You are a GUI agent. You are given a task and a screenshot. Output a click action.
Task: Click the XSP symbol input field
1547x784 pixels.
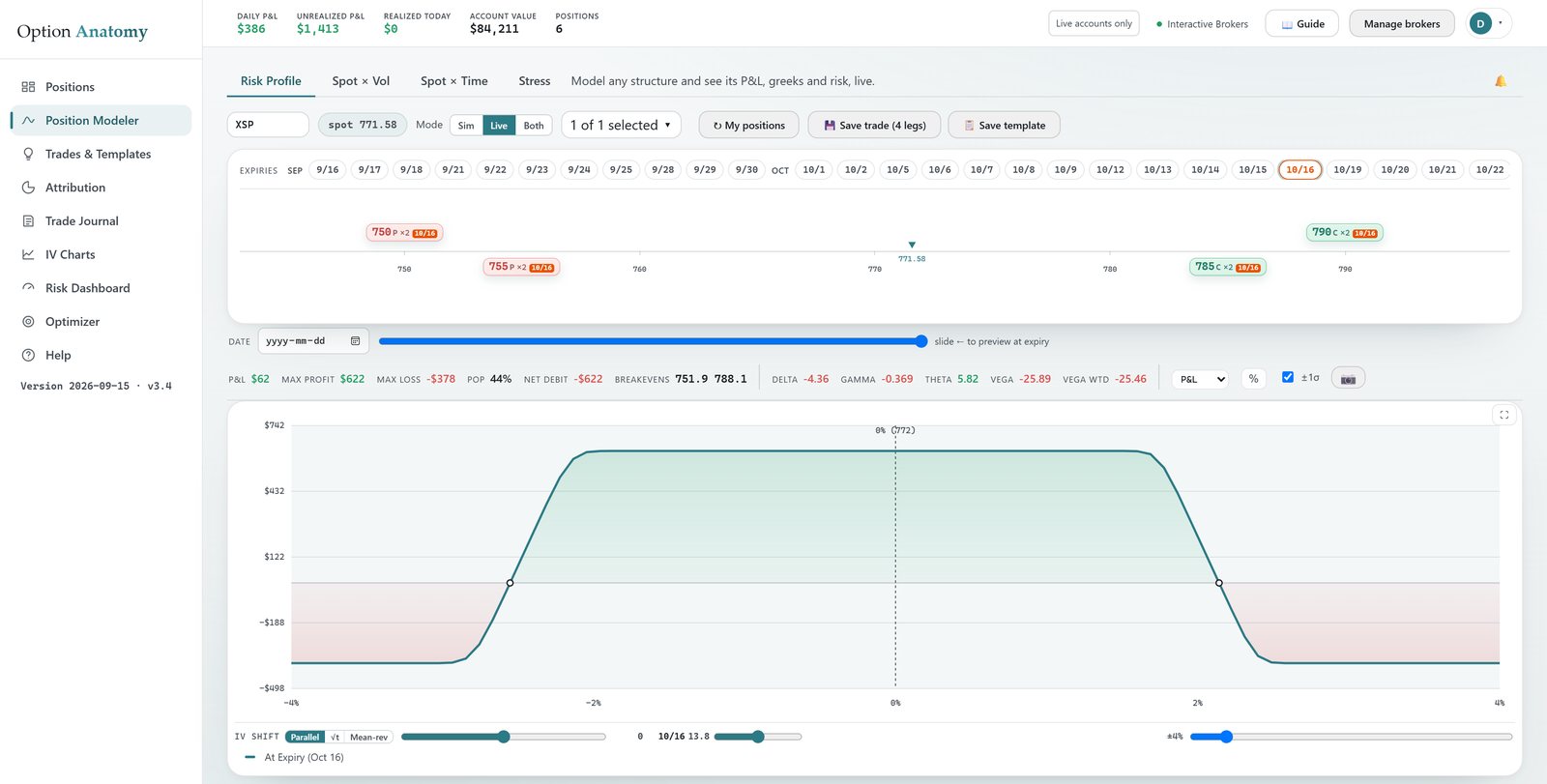pyautogui.click(x=268, y=125)
